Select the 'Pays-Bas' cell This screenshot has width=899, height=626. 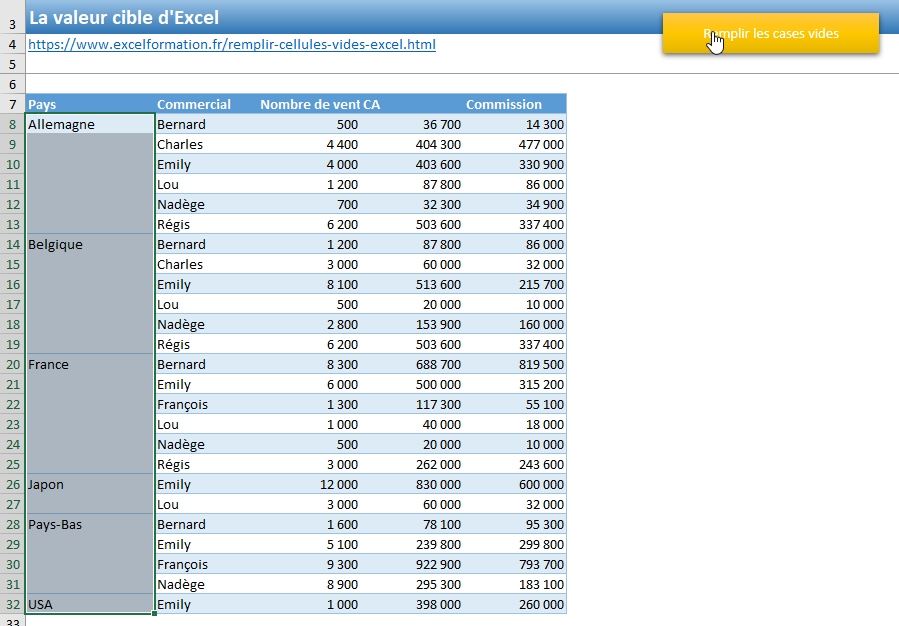coord(90,524)
